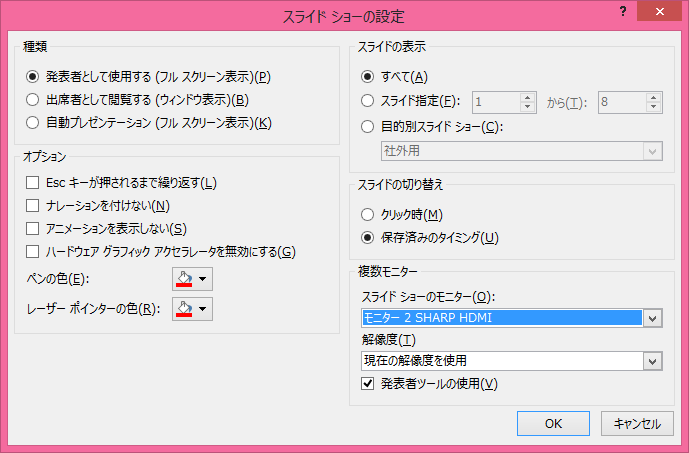The height and width of the screenshot is (453, 689).
Task: Choose click-based slide advance option
Action: click(367, 215)
